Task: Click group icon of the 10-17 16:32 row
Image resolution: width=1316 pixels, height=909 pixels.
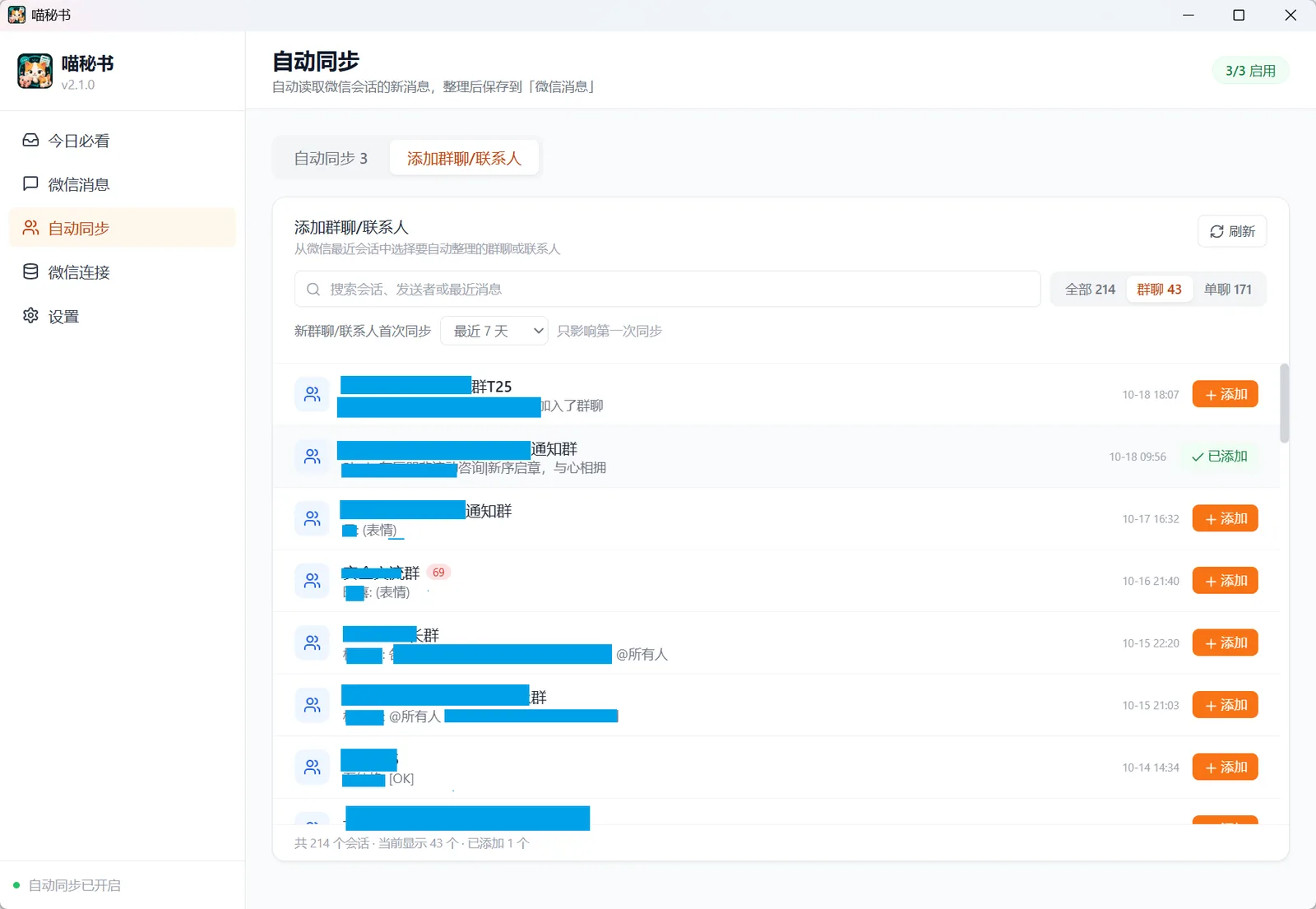Action: [x=313, y=519]
